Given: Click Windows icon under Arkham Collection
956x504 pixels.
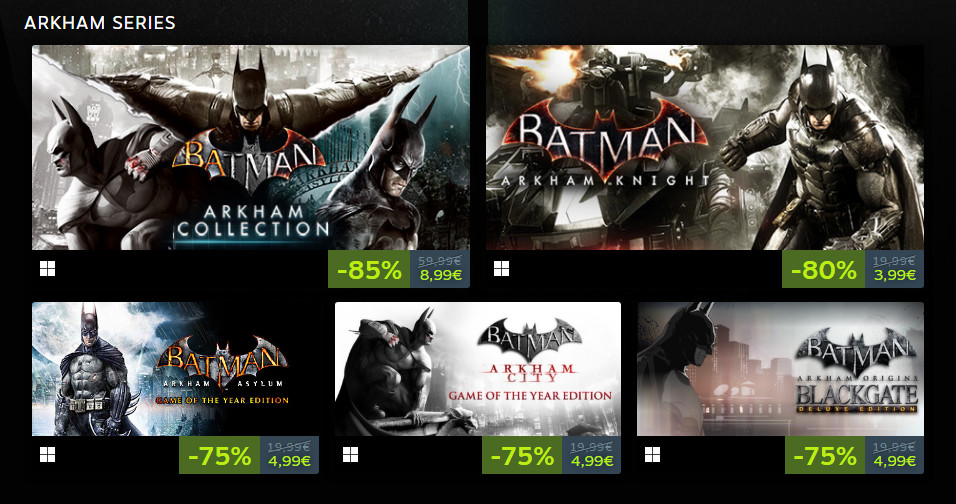Looking at the screenshot, I should [x=48, y=269].
